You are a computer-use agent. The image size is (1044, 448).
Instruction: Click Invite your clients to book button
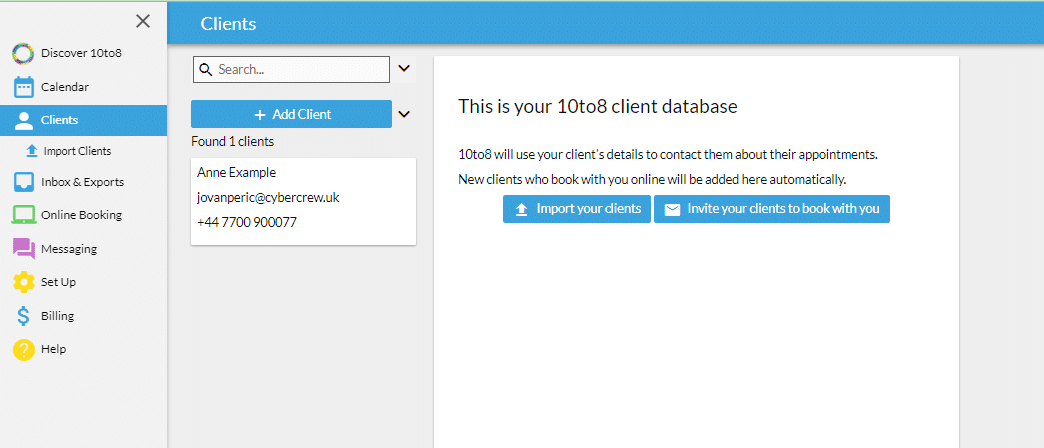coord(772,209)
